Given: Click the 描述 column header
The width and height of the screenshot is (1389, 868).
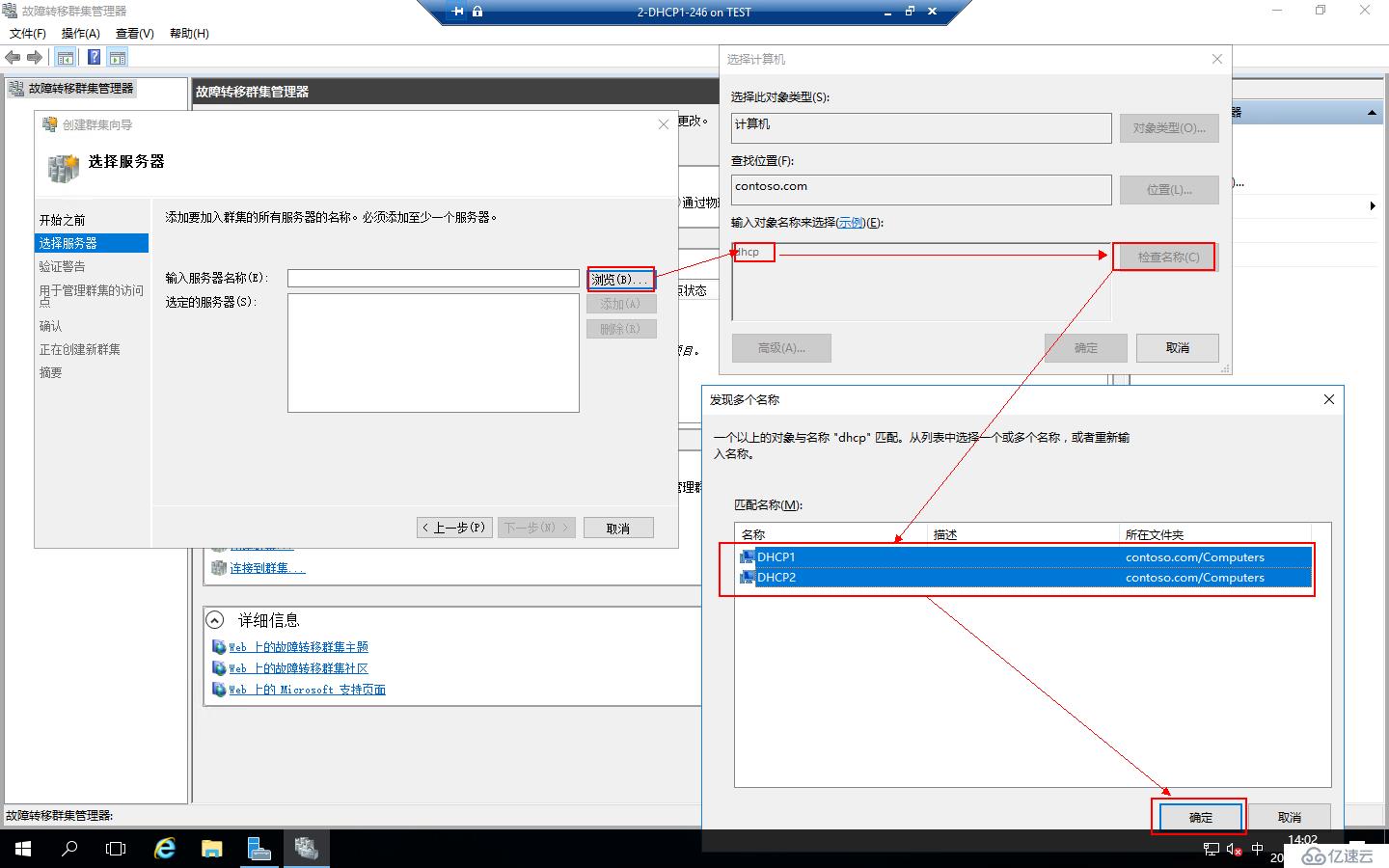Looking at the screenshot, I should [x=1023, y=534].
